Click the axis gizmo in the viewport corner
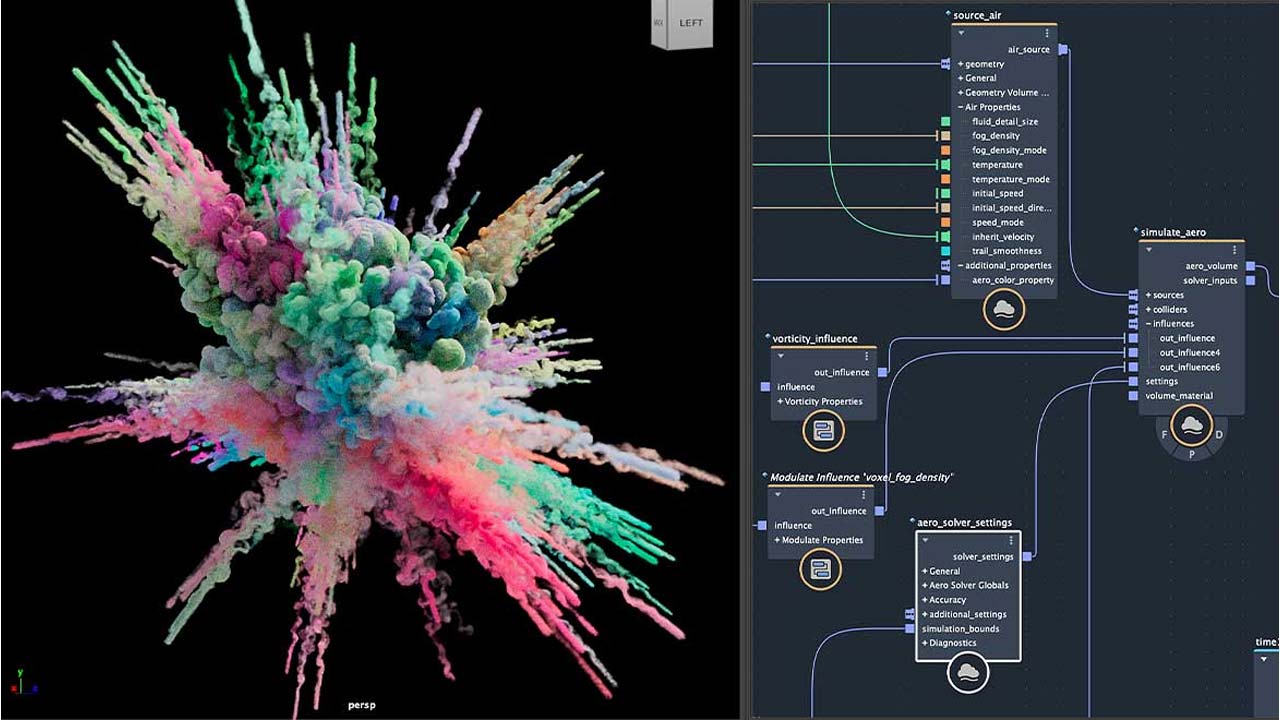Viewport: 1280px width, 720px height. pos(22,680)
